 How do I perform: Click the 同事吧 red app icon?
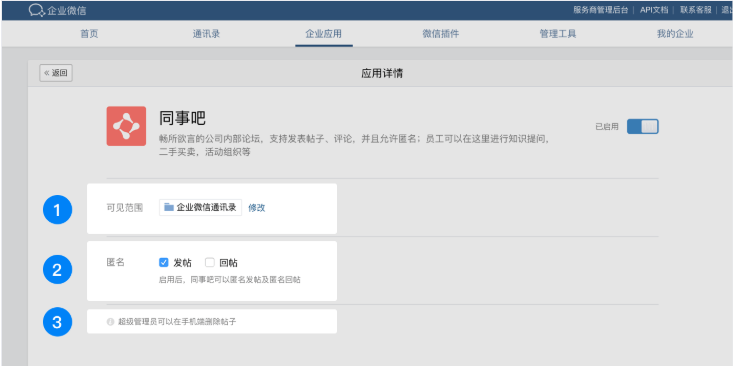pyautogui.click(x=126, y=126)
